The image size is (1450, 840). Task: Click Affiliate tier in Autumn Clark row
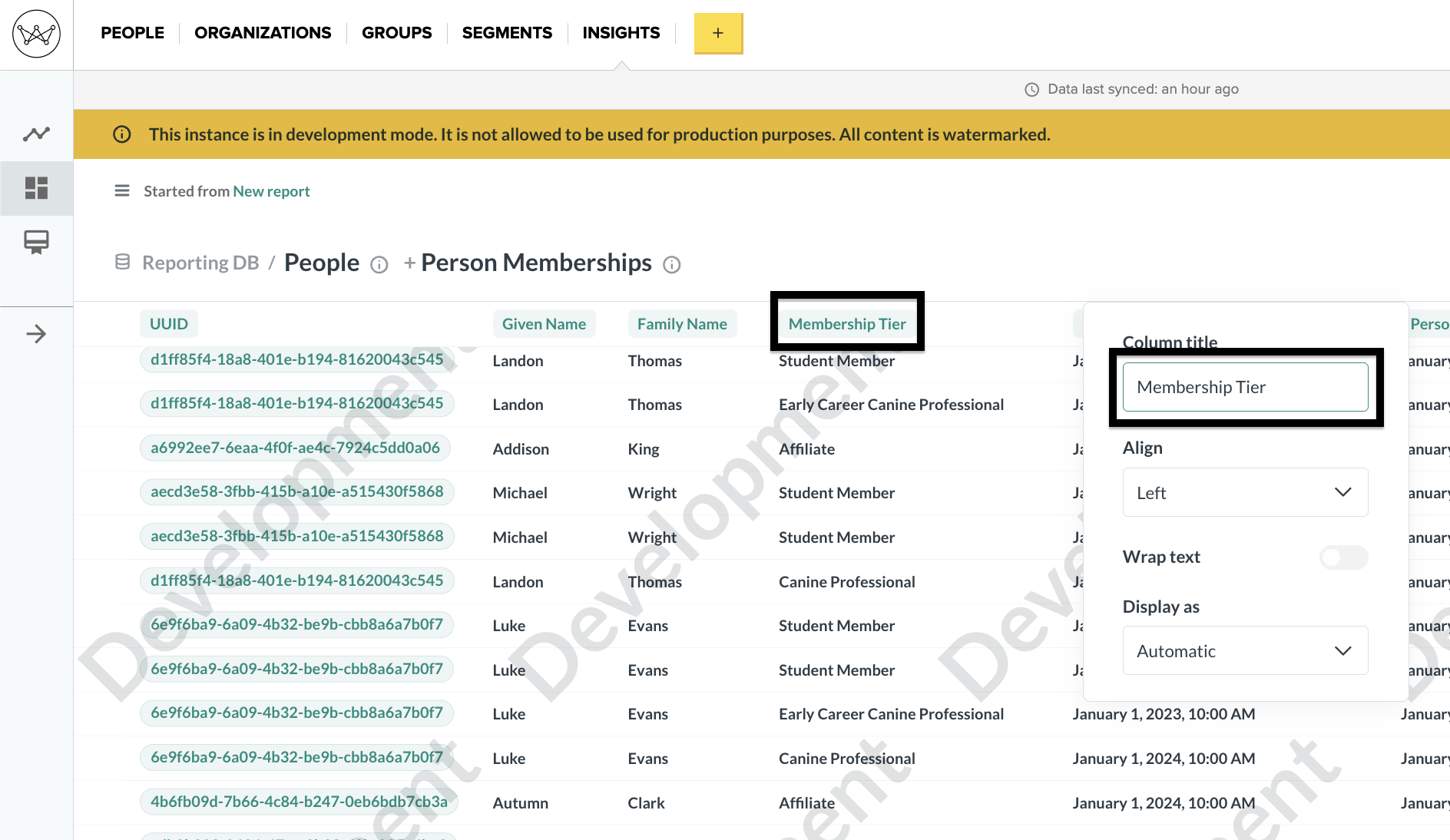pos(806,803)
